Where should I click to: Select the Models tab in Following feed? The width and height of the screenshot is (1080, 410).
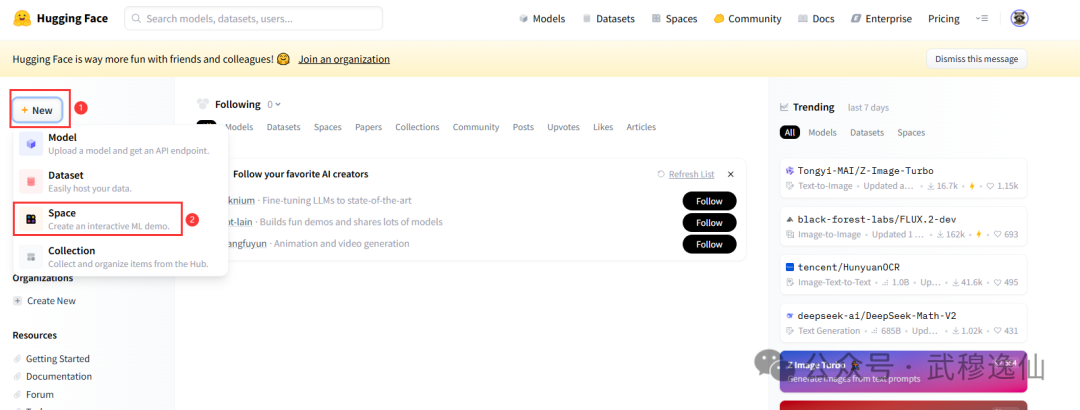point(239,127)
